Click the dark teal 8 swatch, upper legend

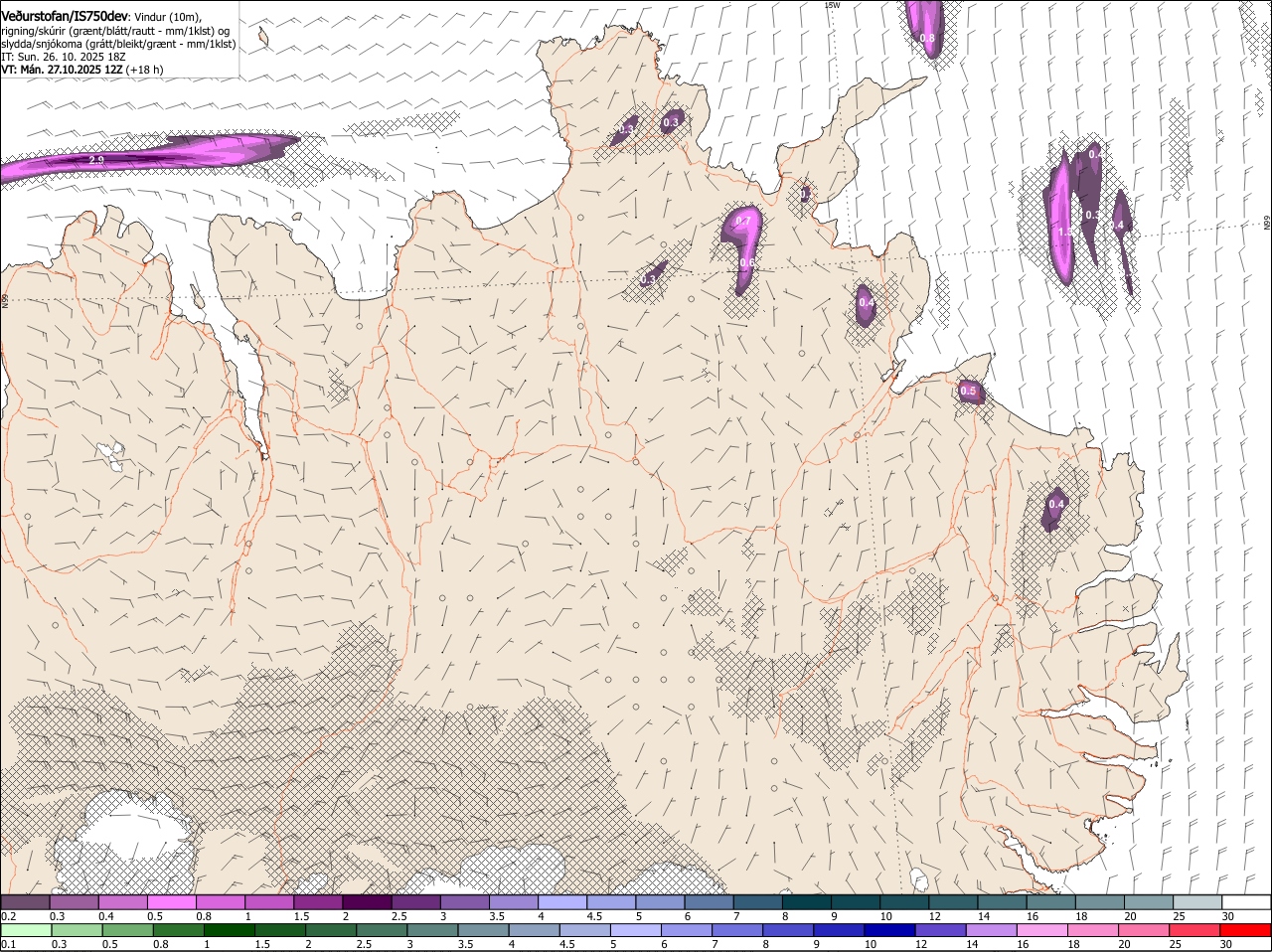coord(807,902)
